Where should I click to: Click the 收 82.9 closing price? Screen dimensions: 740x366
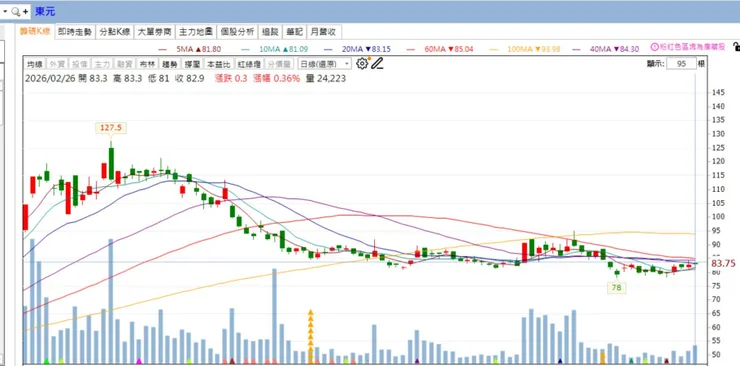point(189,78)
